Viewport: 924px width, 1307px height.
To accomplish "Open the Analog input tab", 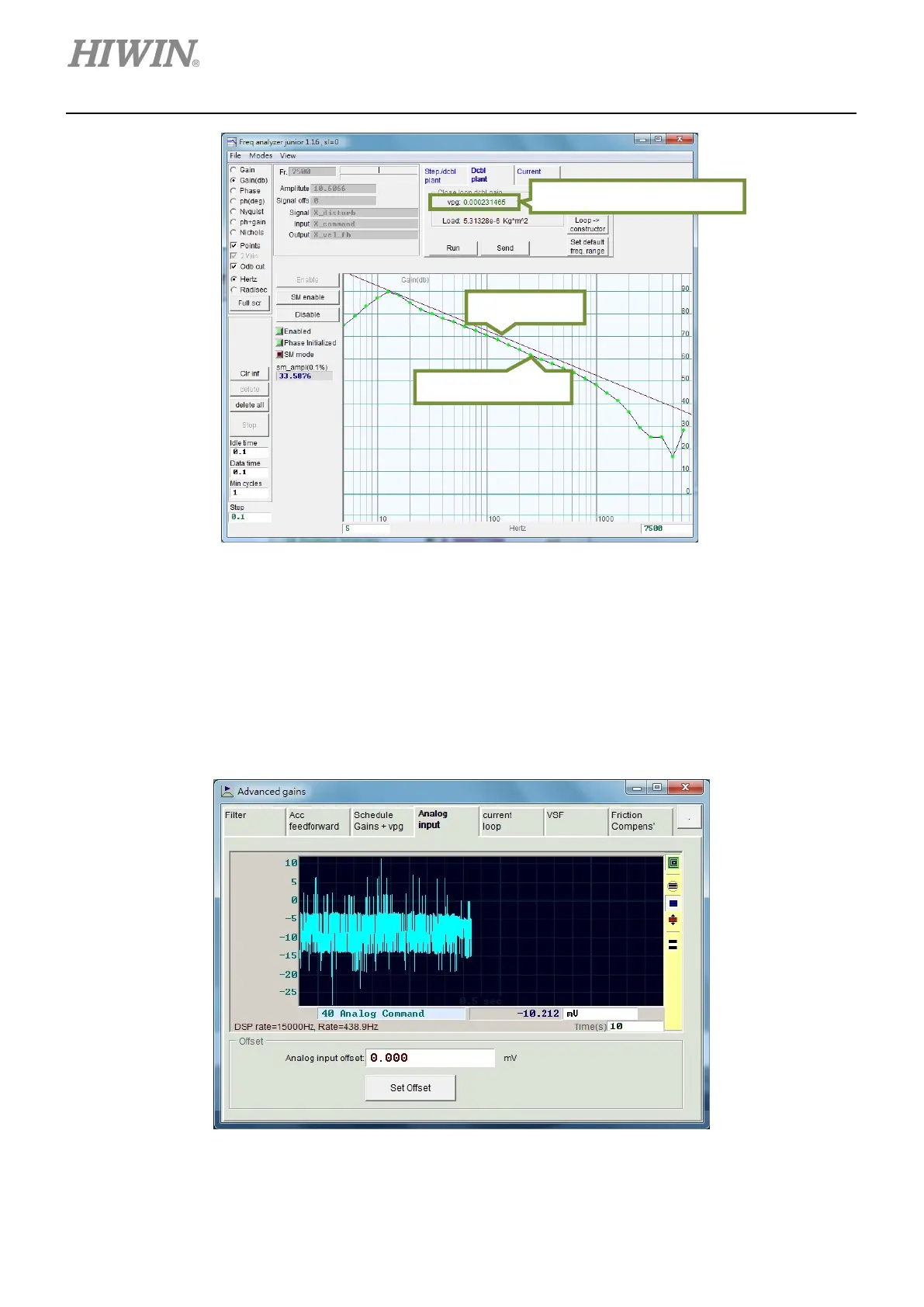I will (447, 820).
